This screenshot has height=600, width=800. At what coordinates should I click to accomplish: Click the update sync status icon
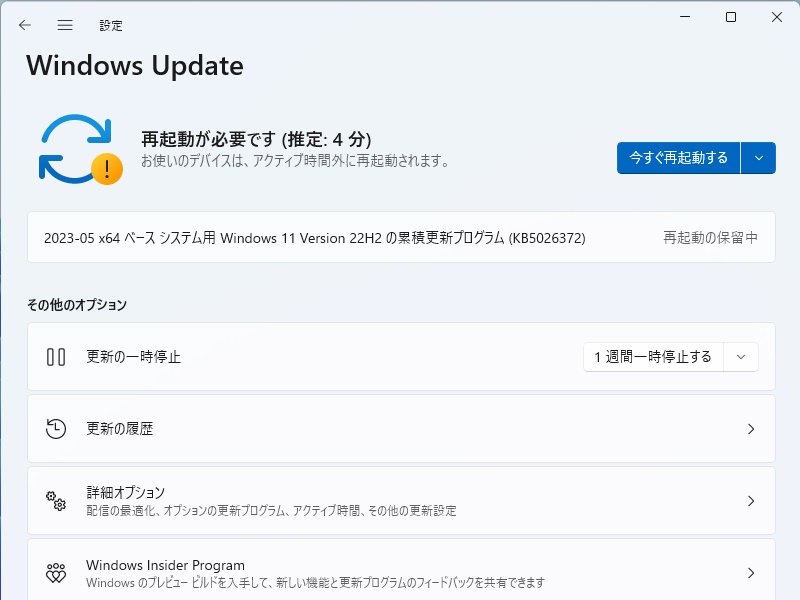pos(74,147)
